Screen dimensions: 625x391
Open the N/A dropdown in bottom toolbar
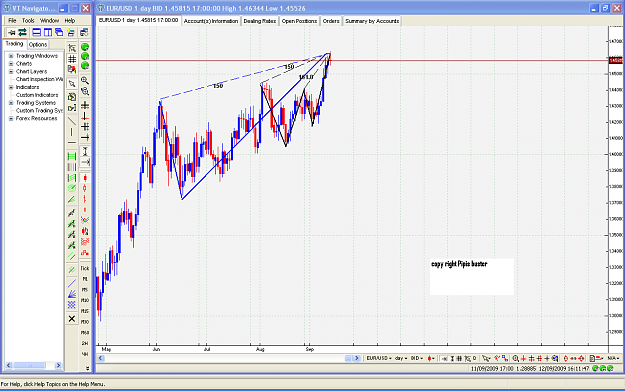(613, 358)
